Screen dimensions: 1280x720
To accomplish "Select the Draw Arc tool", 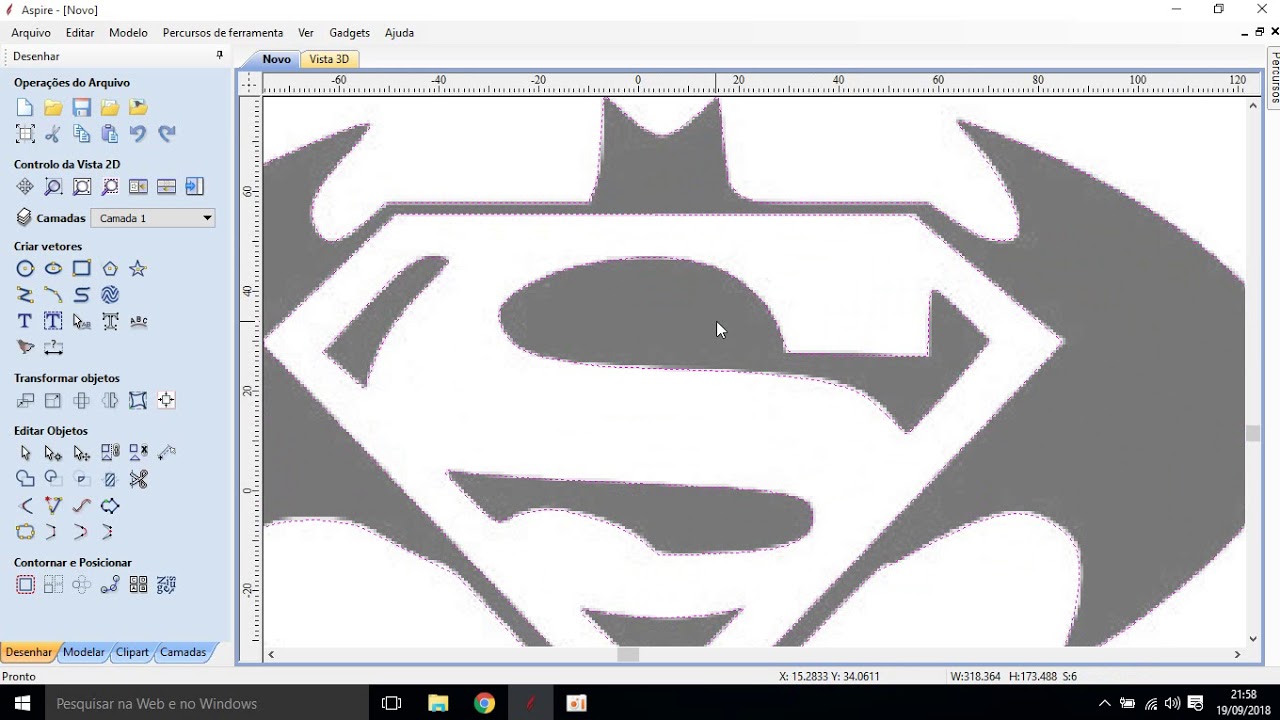I will pos(53,295).
